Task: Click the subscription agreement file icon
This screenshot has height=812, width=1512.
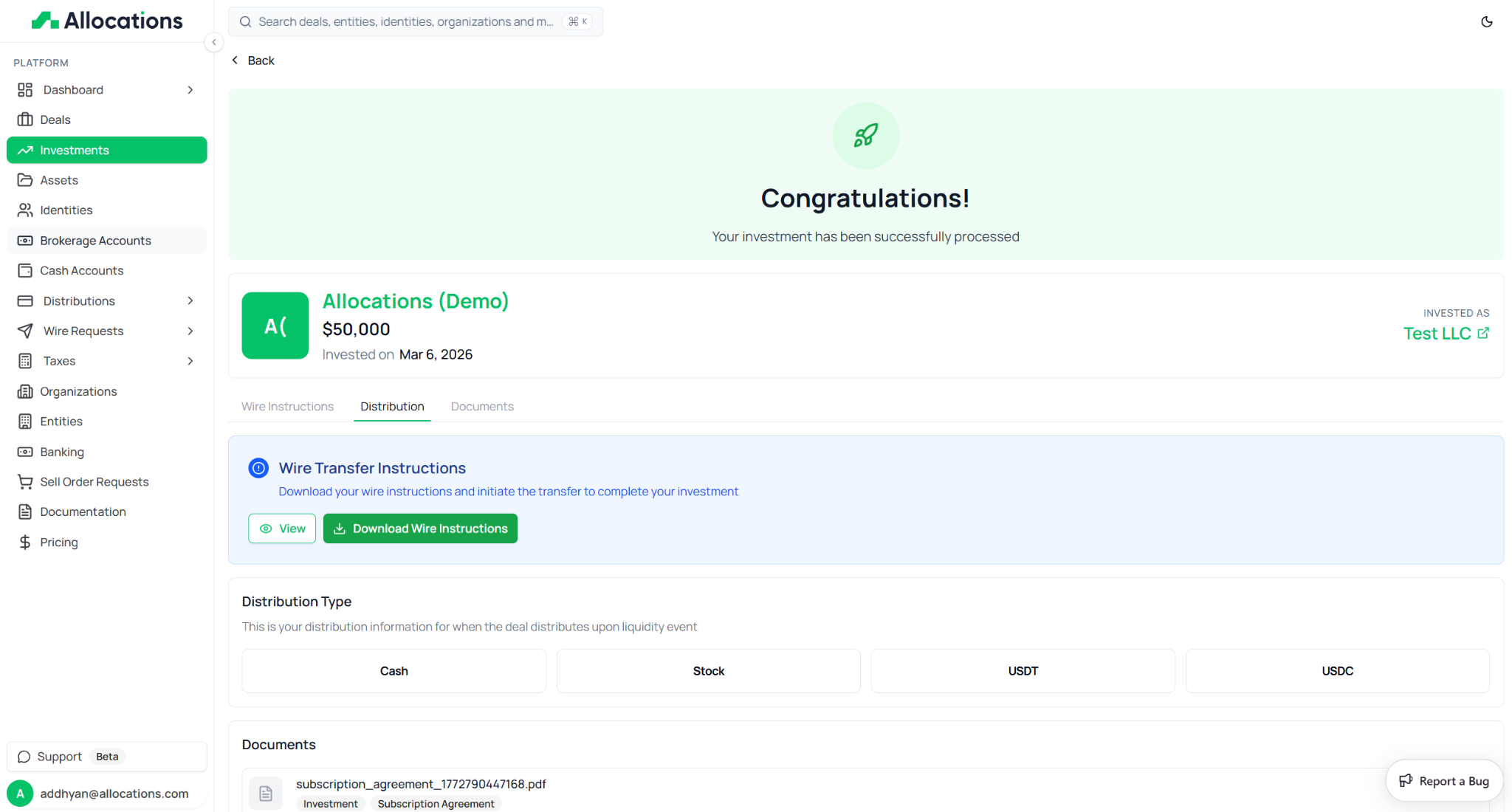Action: point(266,794)
